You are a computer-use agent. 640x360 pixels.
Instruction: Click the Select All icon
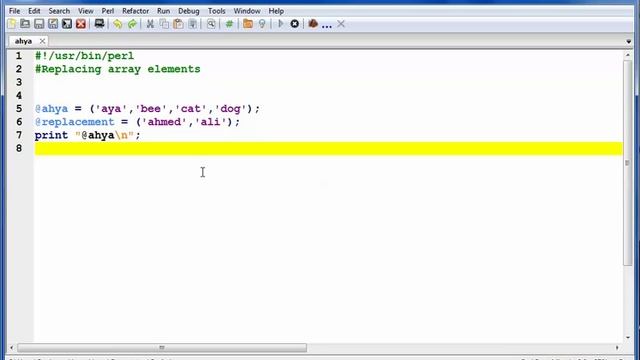(193, 24)
